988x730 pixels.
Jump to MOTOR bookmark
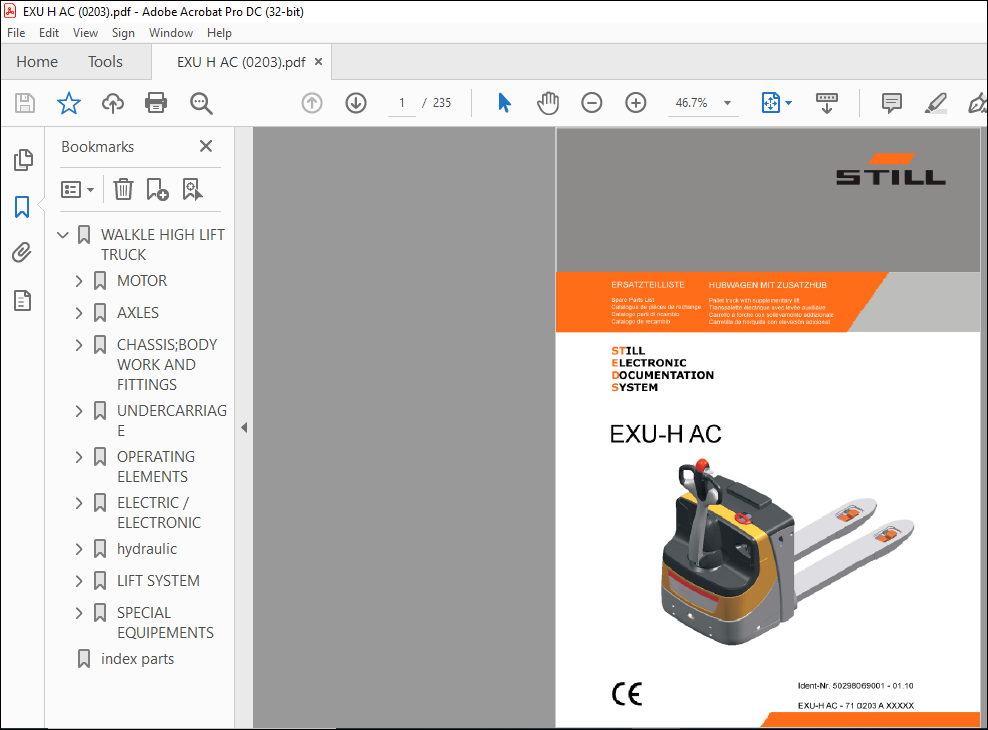142,281
